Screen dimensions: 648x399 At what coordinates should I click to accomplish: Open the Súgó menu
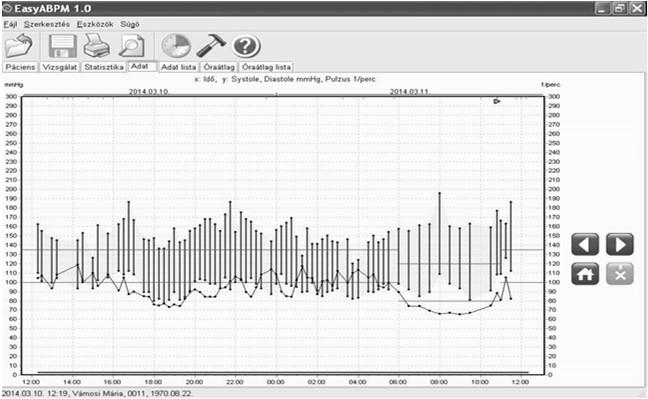coord(130,24)
